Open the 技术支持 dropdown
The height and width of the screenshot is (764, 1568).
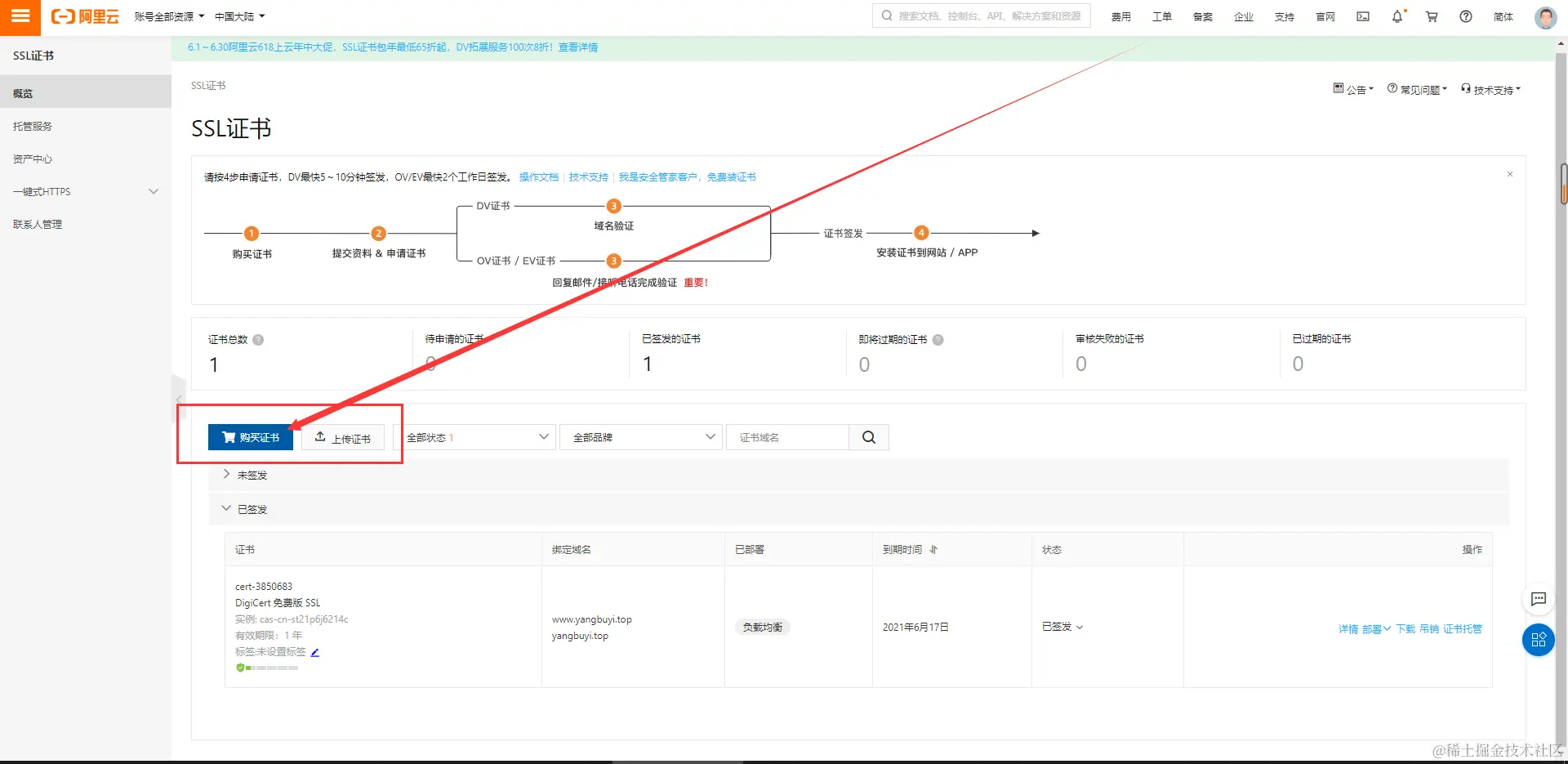(1490, 90)
